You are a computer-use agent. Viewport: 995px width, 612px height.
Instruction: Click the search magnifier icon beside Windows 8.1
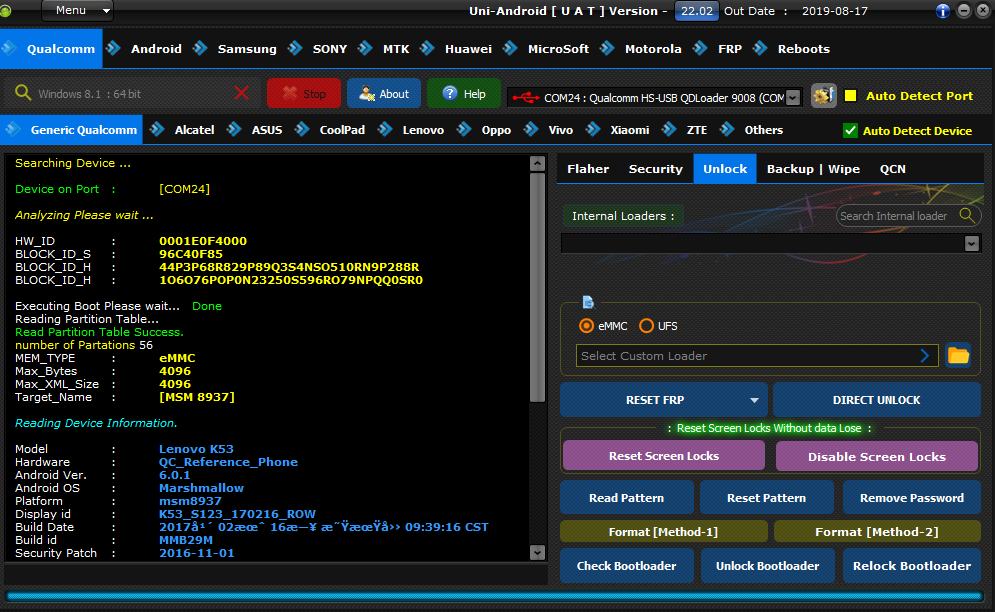click(x=23, y=93)
